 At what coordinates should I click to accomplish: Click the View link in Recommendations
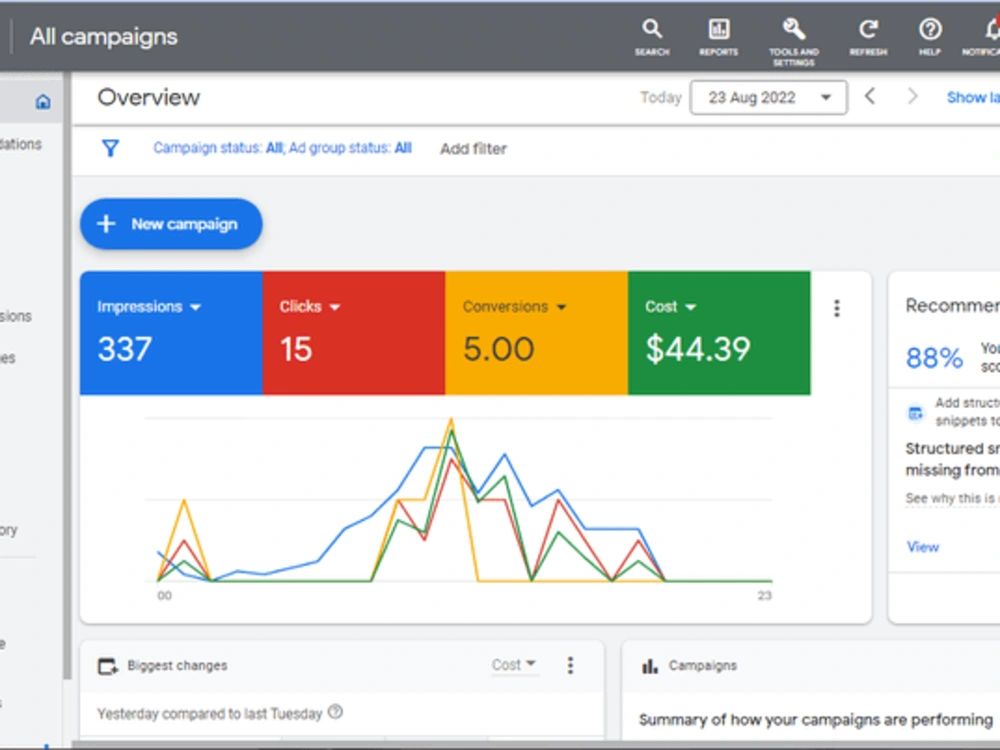(923, 547)
